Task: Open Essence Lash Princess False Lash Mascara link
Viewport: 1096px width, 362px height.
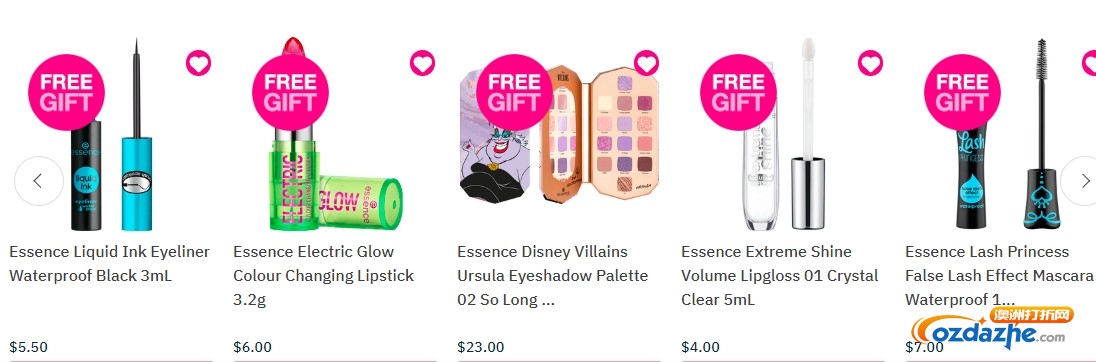Action: point(1000,275)
